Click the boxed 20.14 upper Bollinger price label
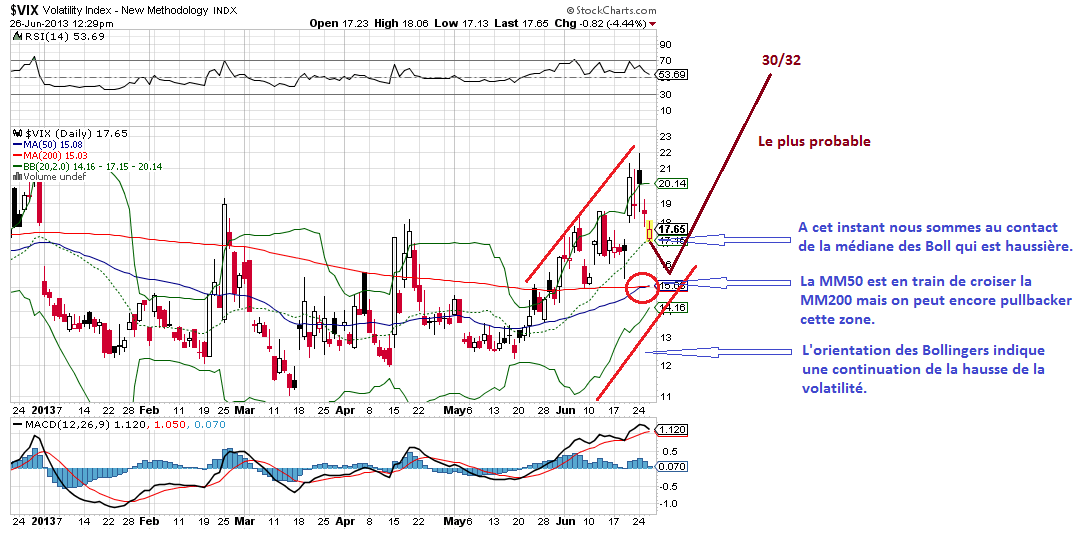 [x=673, y=183]
